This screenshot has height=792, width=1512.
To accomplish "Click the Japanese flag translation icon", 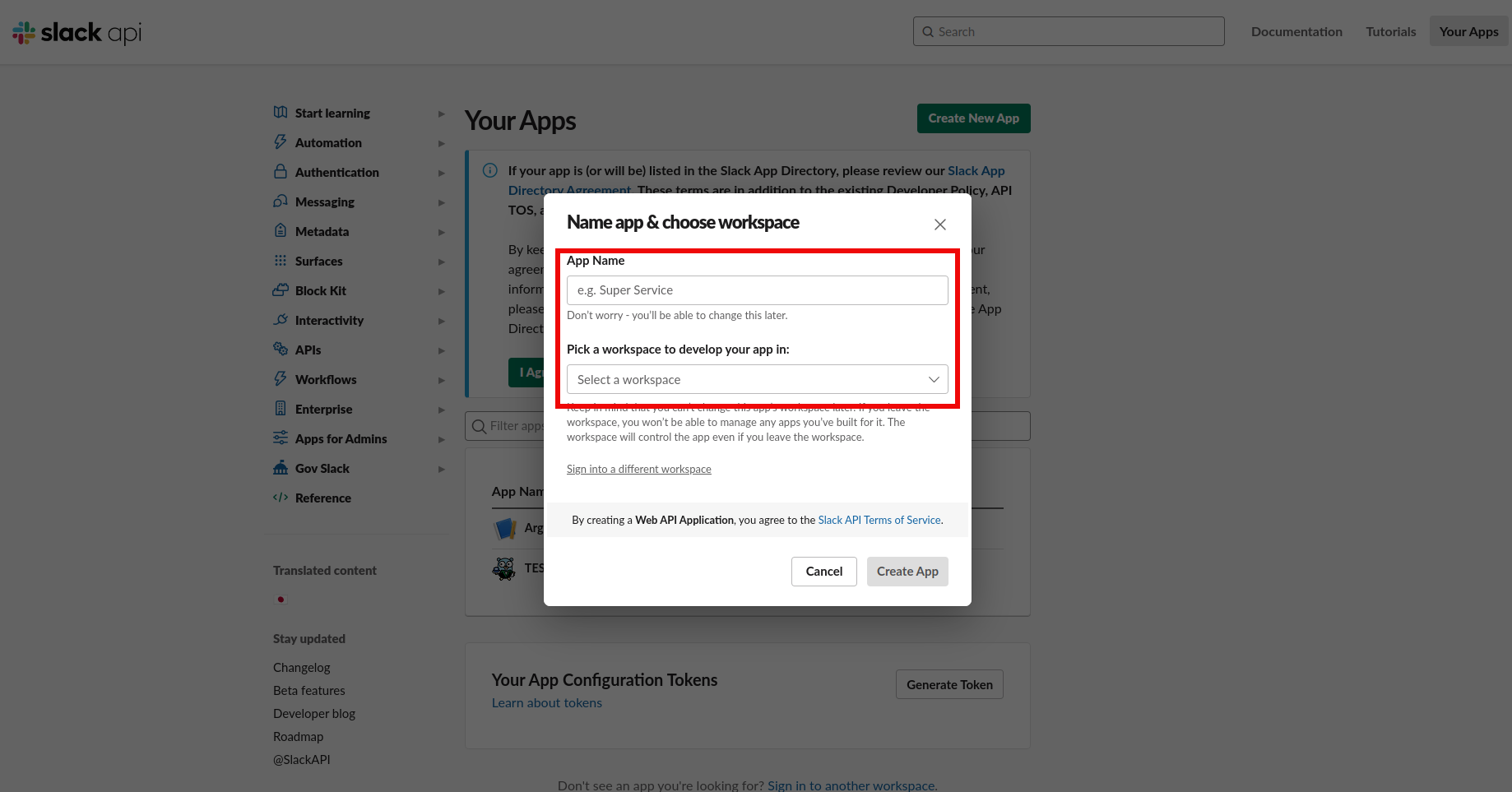I will (281, 600).
